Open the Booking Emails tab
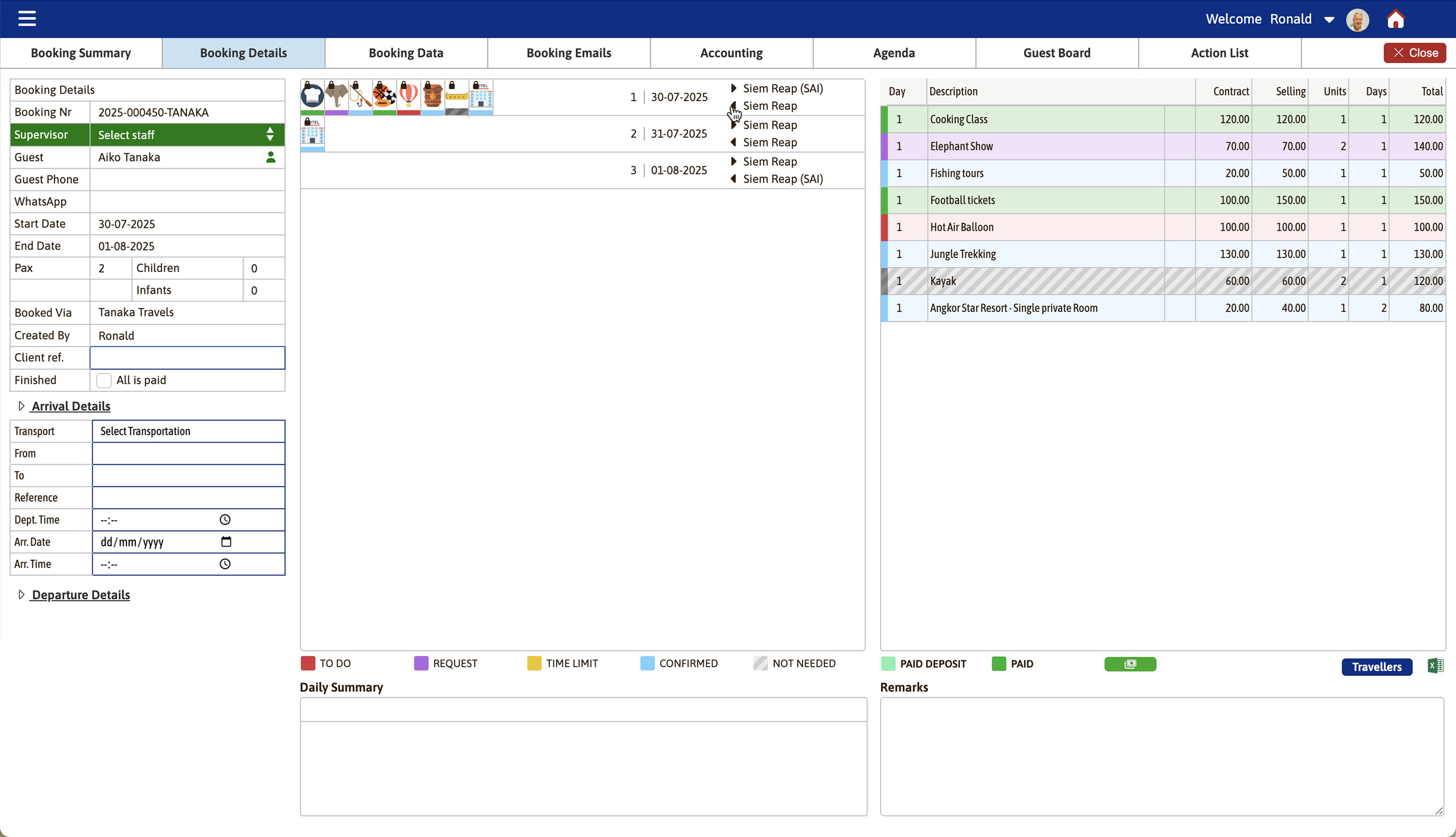 [569, 53]
